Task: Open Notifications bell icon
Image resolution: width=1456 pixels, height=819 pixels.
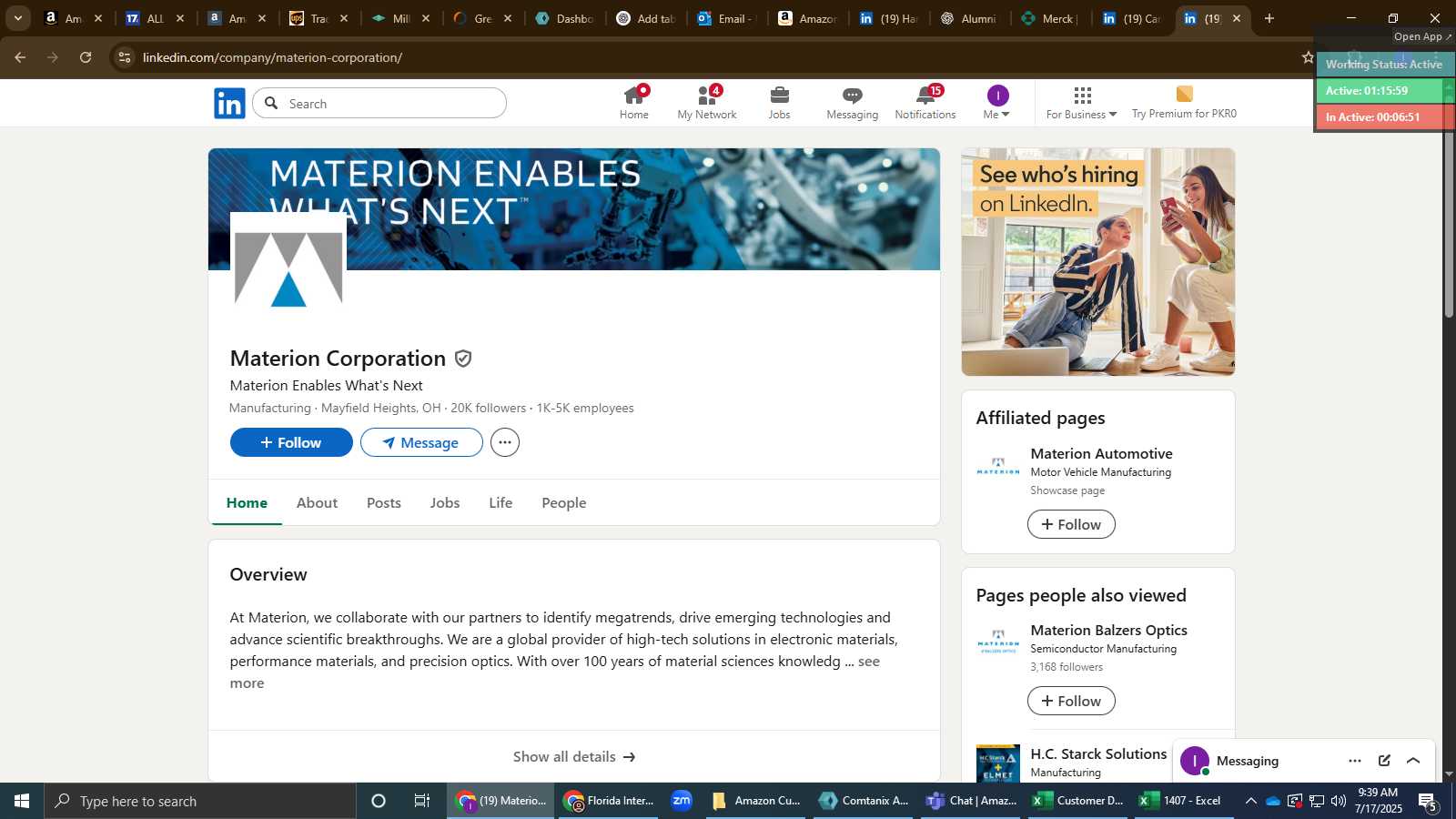Action: pyautogui.click(x=925, y=103)
